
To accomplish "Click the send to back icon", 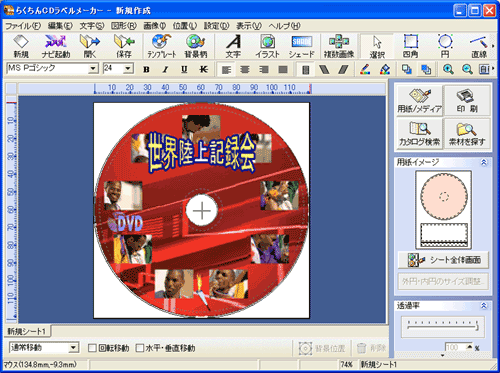I will [426, 69].
